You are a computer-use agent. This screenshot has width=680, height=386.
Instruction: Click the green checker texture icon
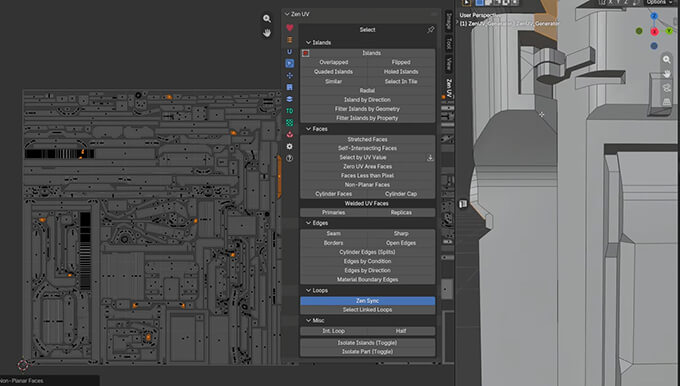(290, 123)
